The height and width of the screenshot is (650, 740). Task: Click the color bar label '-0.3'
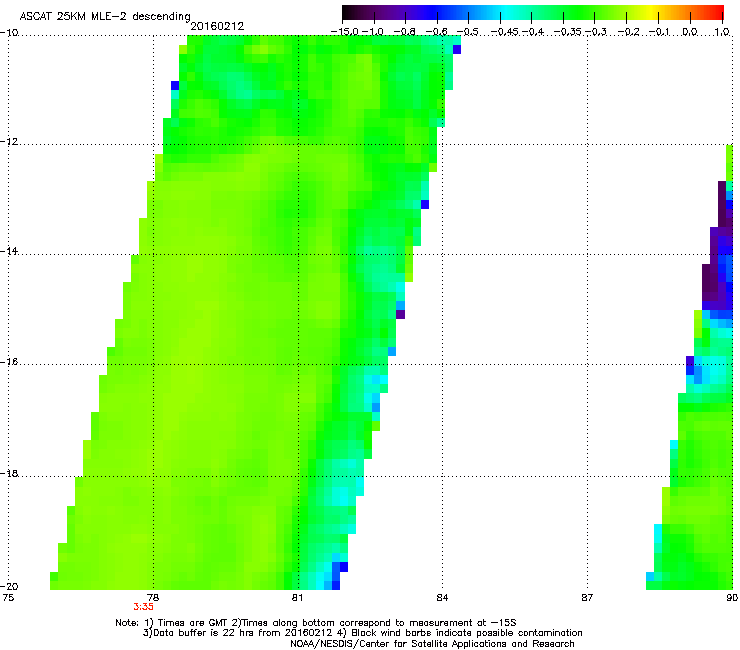click(596, 32)
